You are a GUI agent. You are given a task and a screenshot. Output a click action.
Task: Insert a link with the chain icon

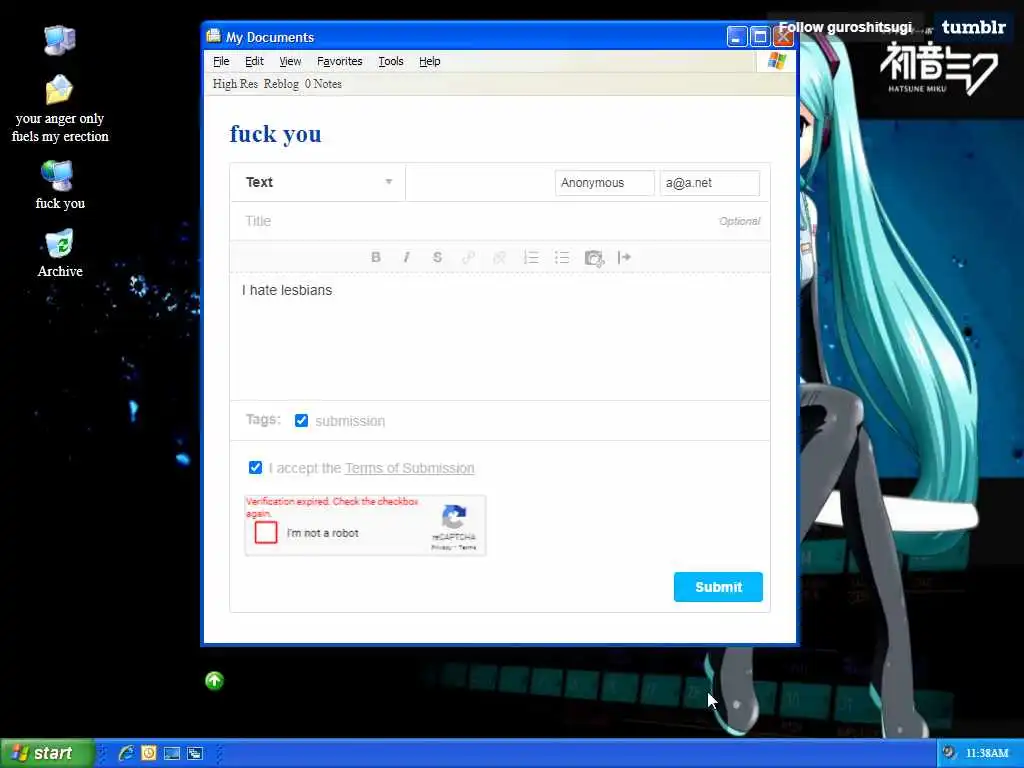click(468, 257)
